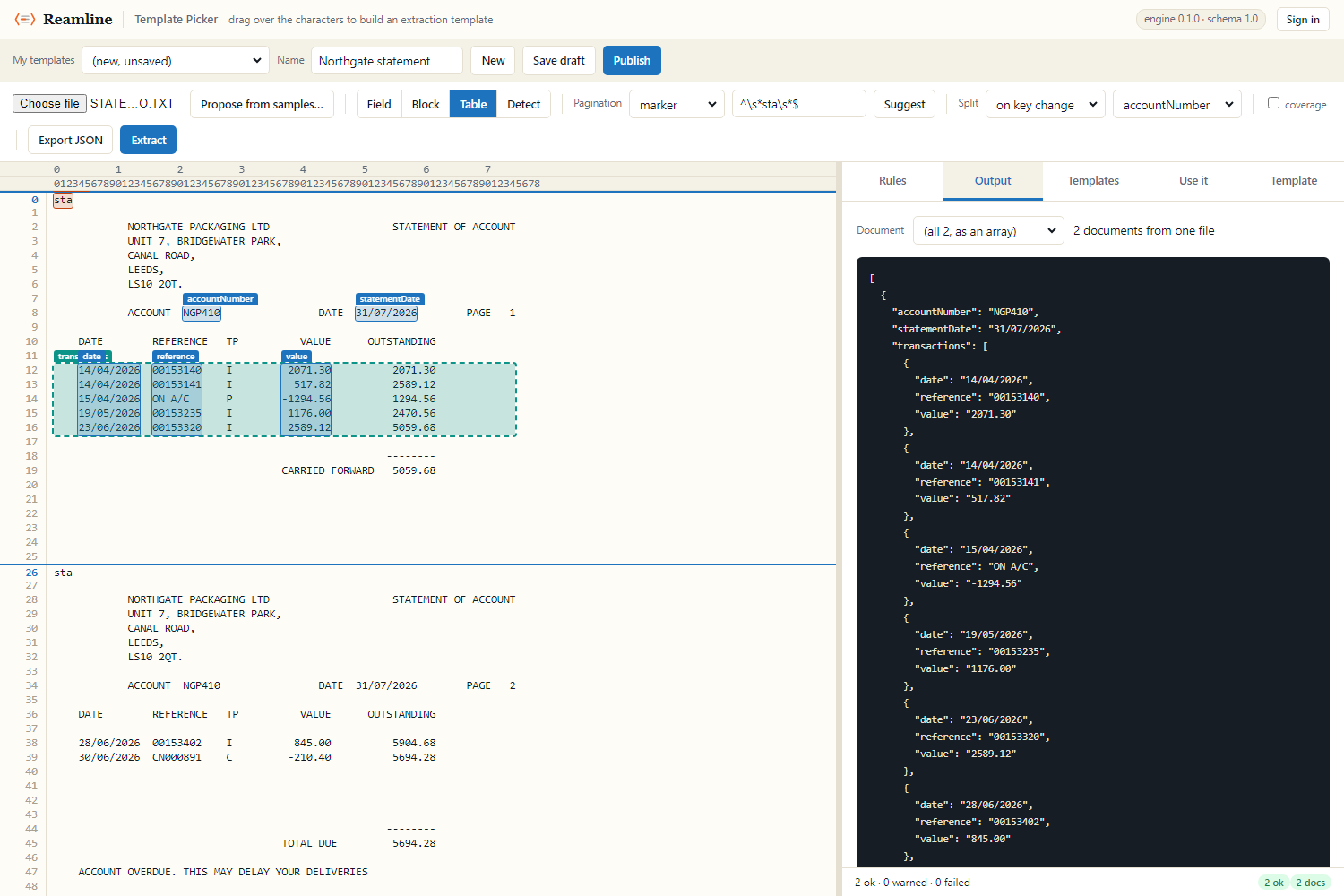Select the Table mode
1344x896 pixels.
(473, 104)
